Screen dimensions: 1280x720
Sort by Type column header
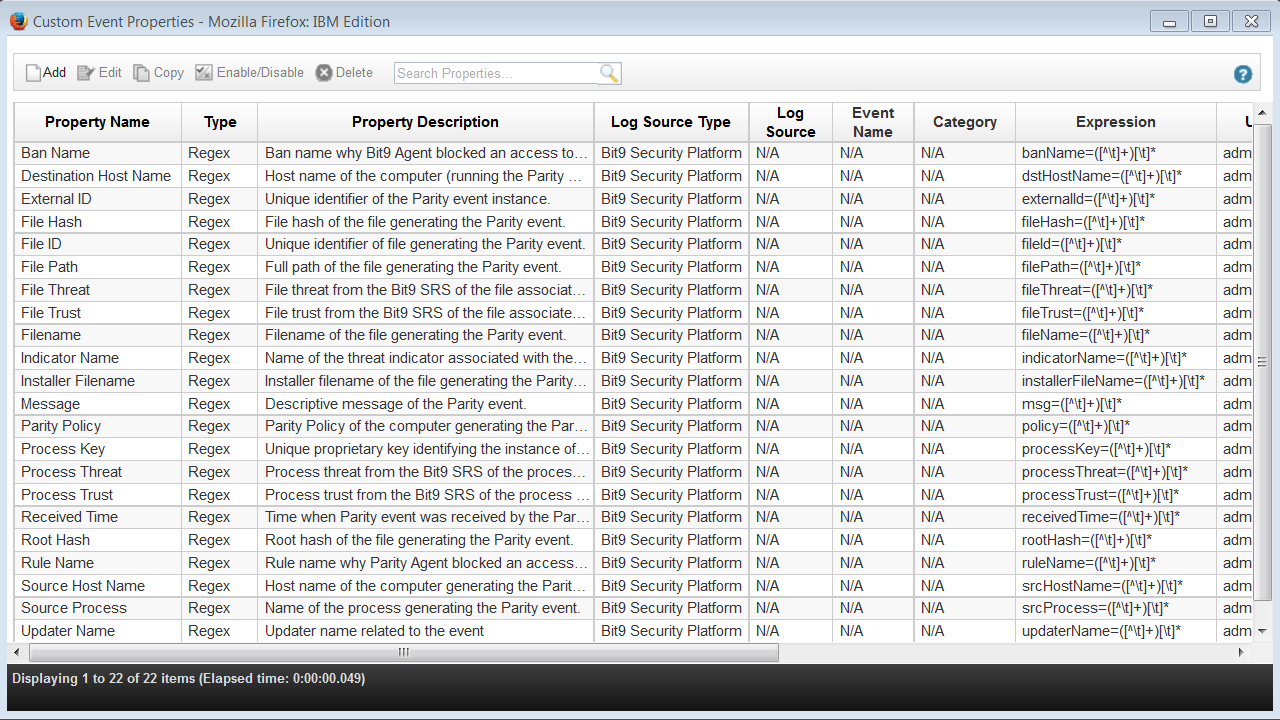pos(220,122)
